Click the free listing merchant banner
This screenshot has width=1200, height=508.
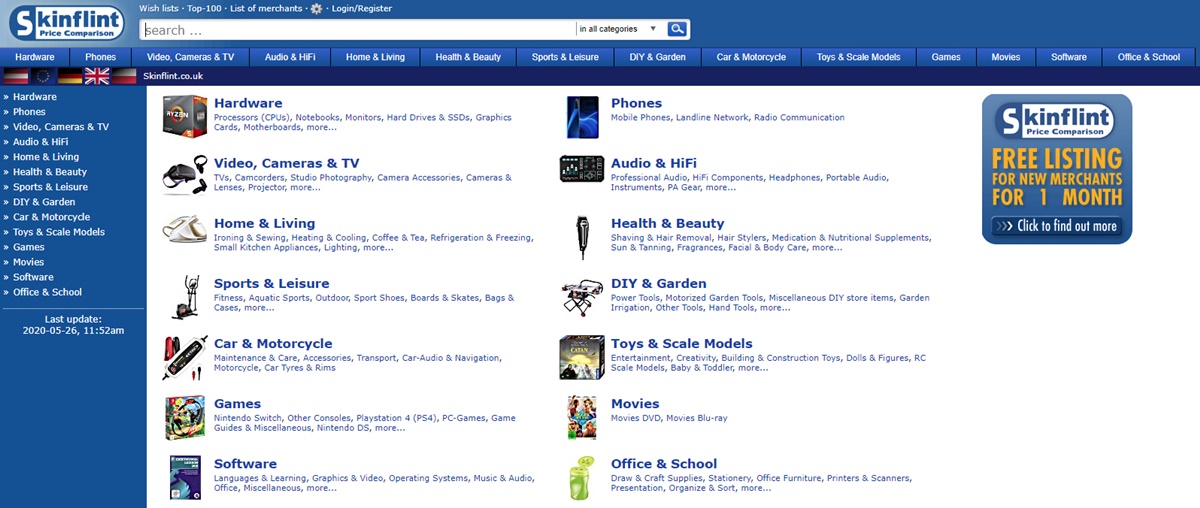pyautogui.click(x=1056, y=169)
